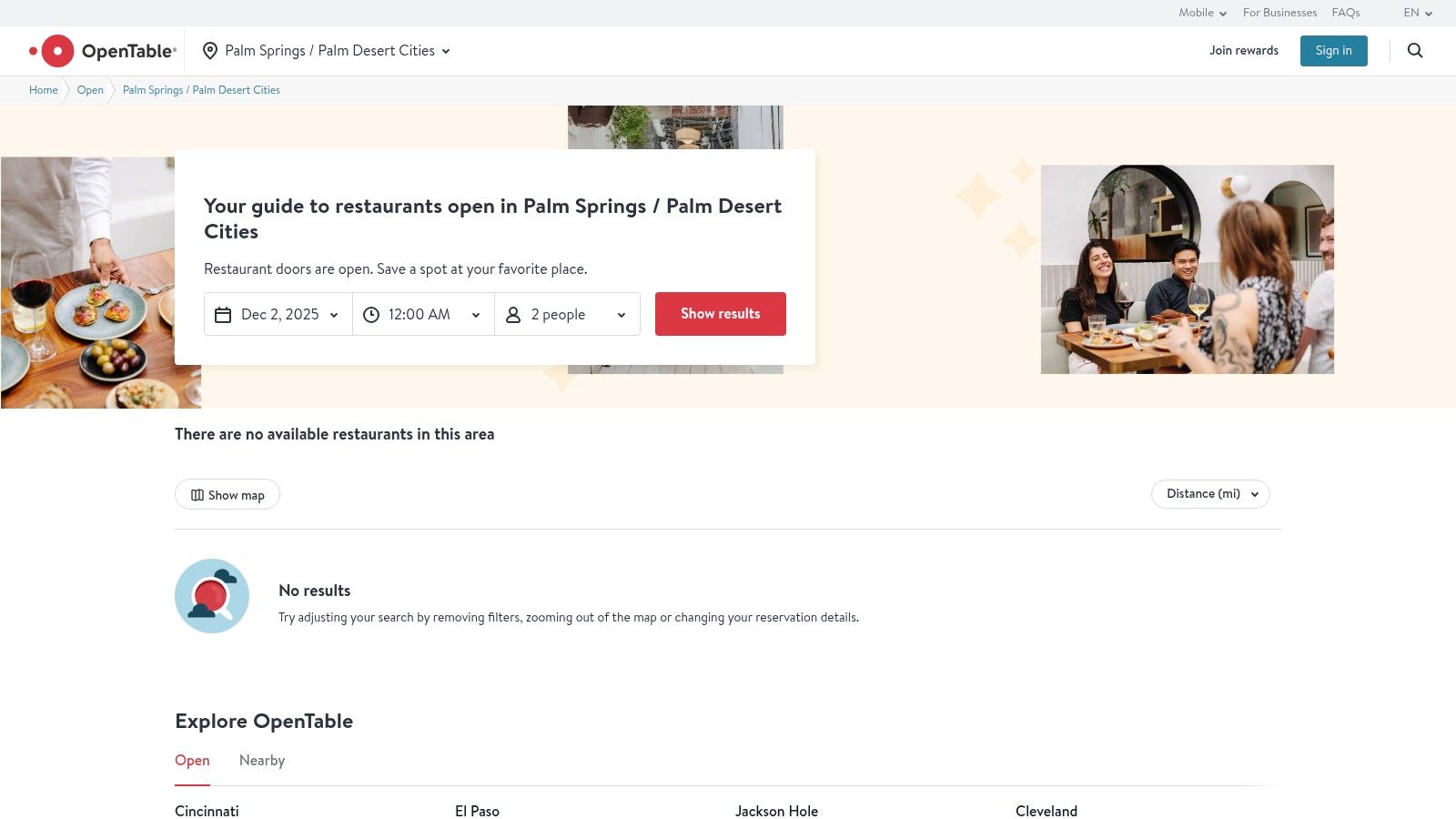The width and height of the screenshot is (1456, 819).
Task: Click the Dec 2, 2025 date field
Action: [x=278, y=314]
